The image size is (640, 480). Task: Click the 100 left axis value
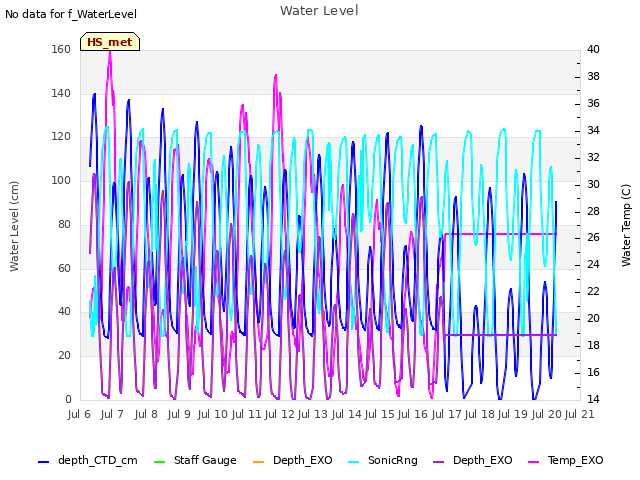tap(61, 180)
